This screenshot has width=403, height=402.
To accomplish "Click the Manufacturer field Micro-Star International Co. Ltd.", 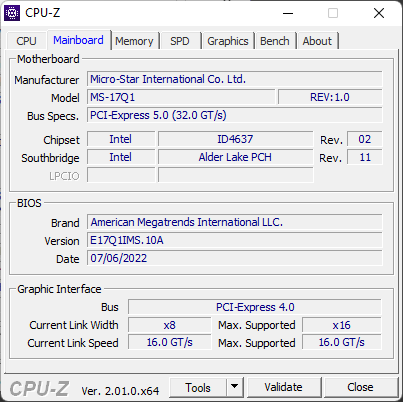I will [x=235, y=79].
